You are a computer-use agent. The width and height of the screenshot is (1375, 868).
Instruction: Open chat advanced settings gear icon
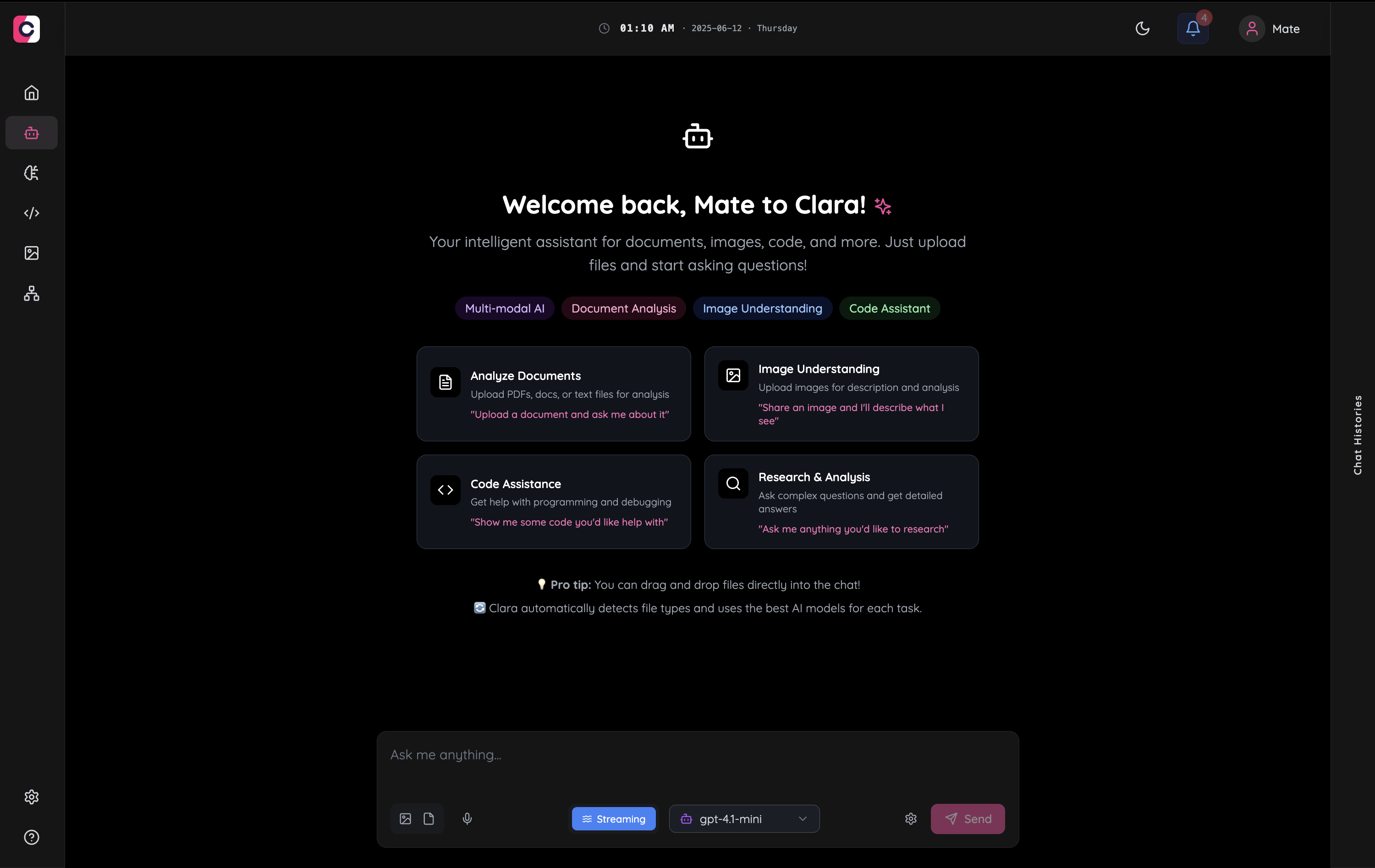[911, 819]
